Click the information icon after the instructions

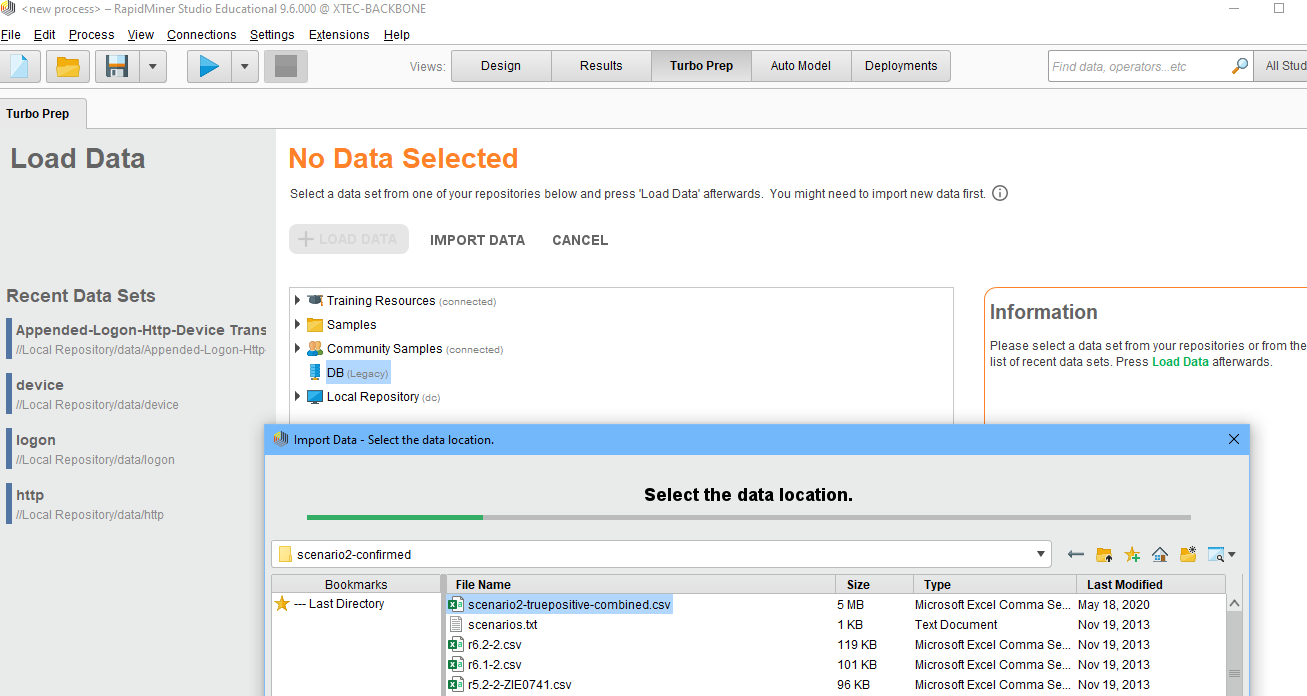(999, 193)
